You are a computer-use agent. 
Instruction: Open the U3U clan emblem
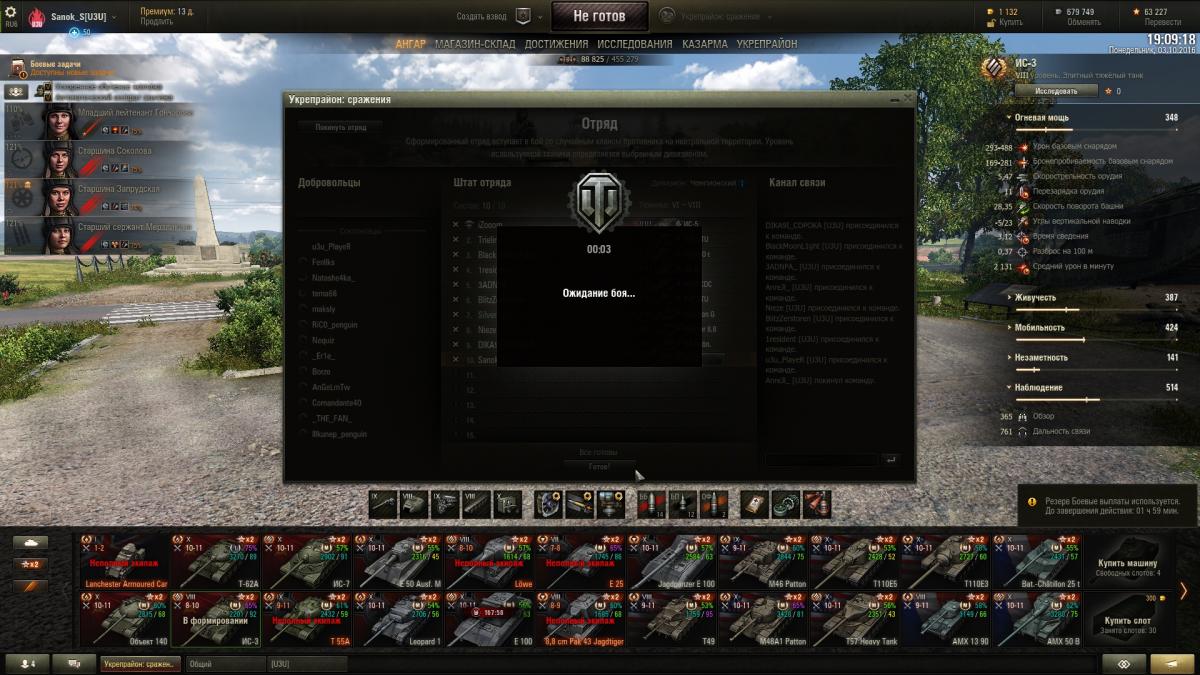36,17
